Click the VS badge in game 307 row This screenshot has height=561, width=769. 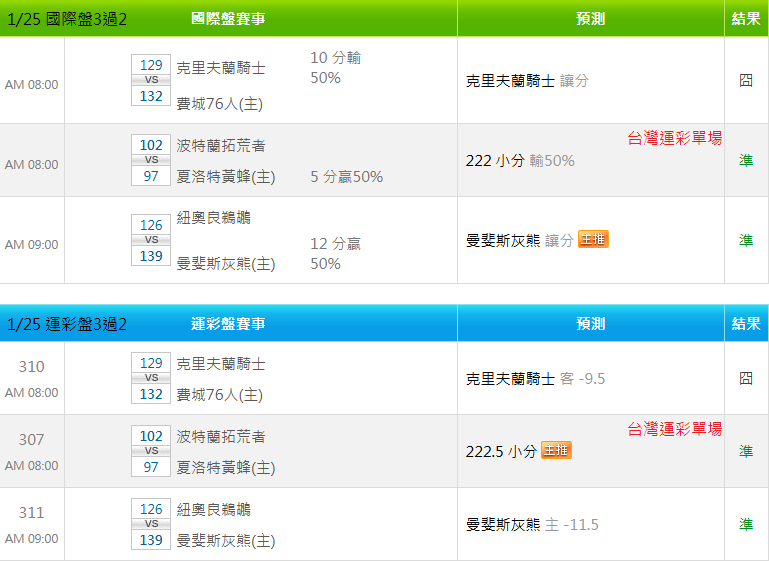151,451
